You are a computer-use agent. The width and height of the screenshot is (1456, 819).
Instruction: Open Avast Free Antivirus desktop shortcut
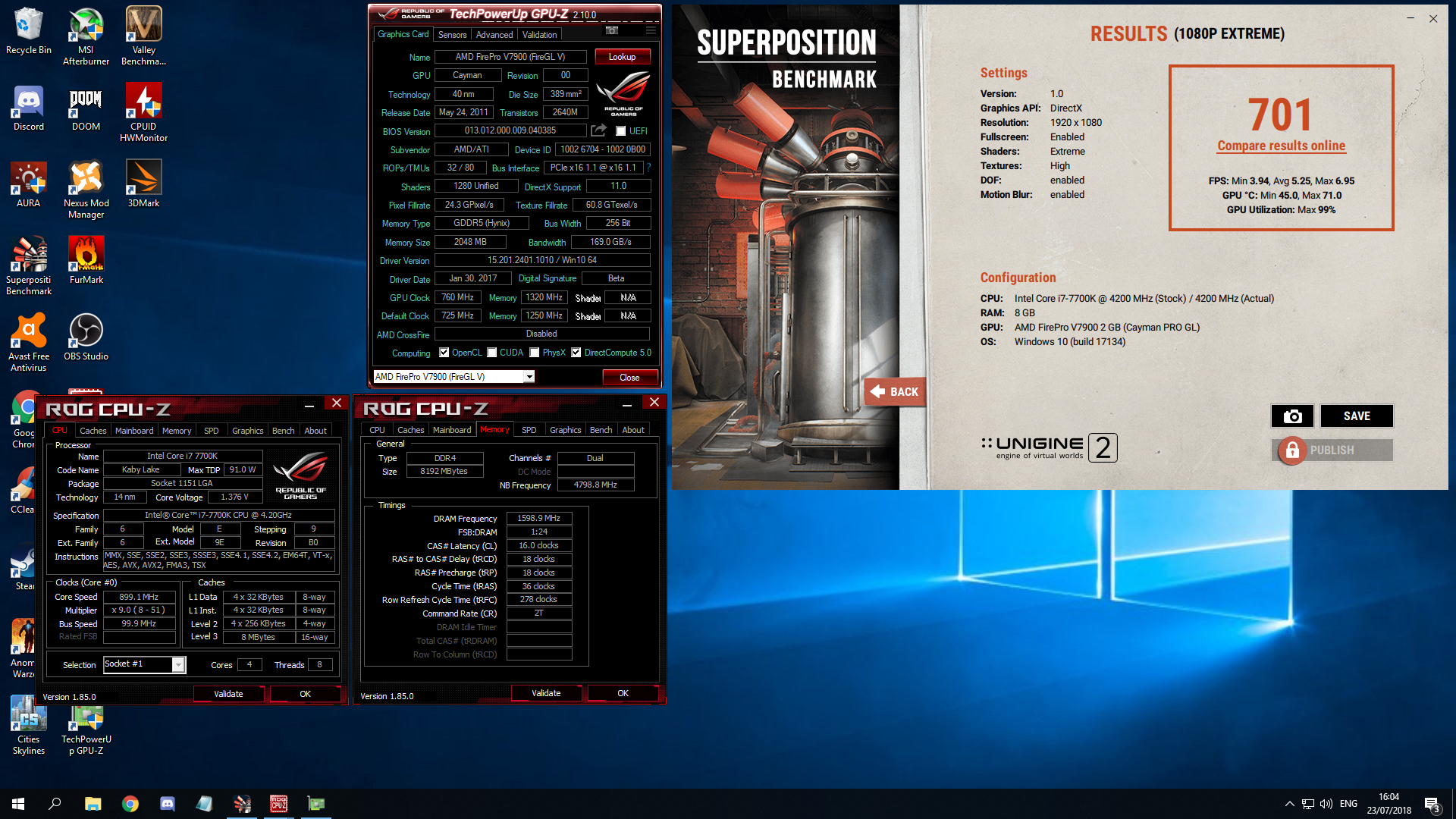point(29,342)
